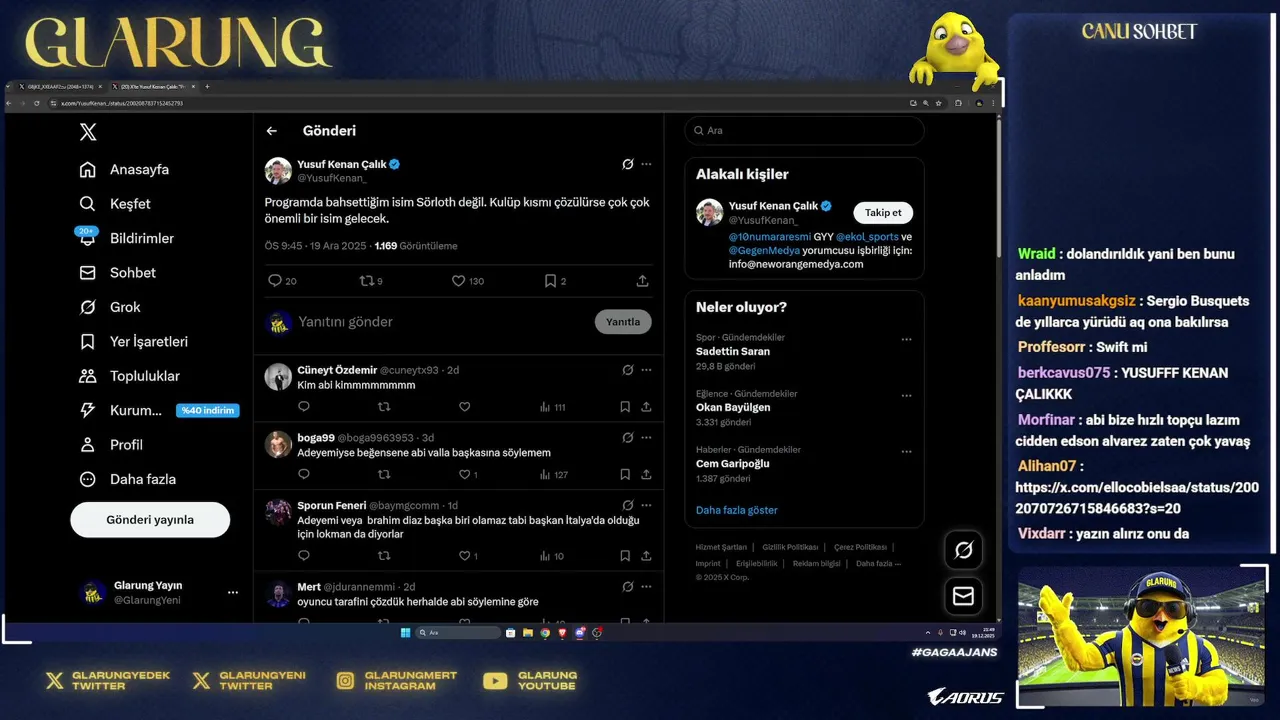Open Sporun Feneri reply more options
The height and width of the screenshot is (720, 1280).
[646, 506]
